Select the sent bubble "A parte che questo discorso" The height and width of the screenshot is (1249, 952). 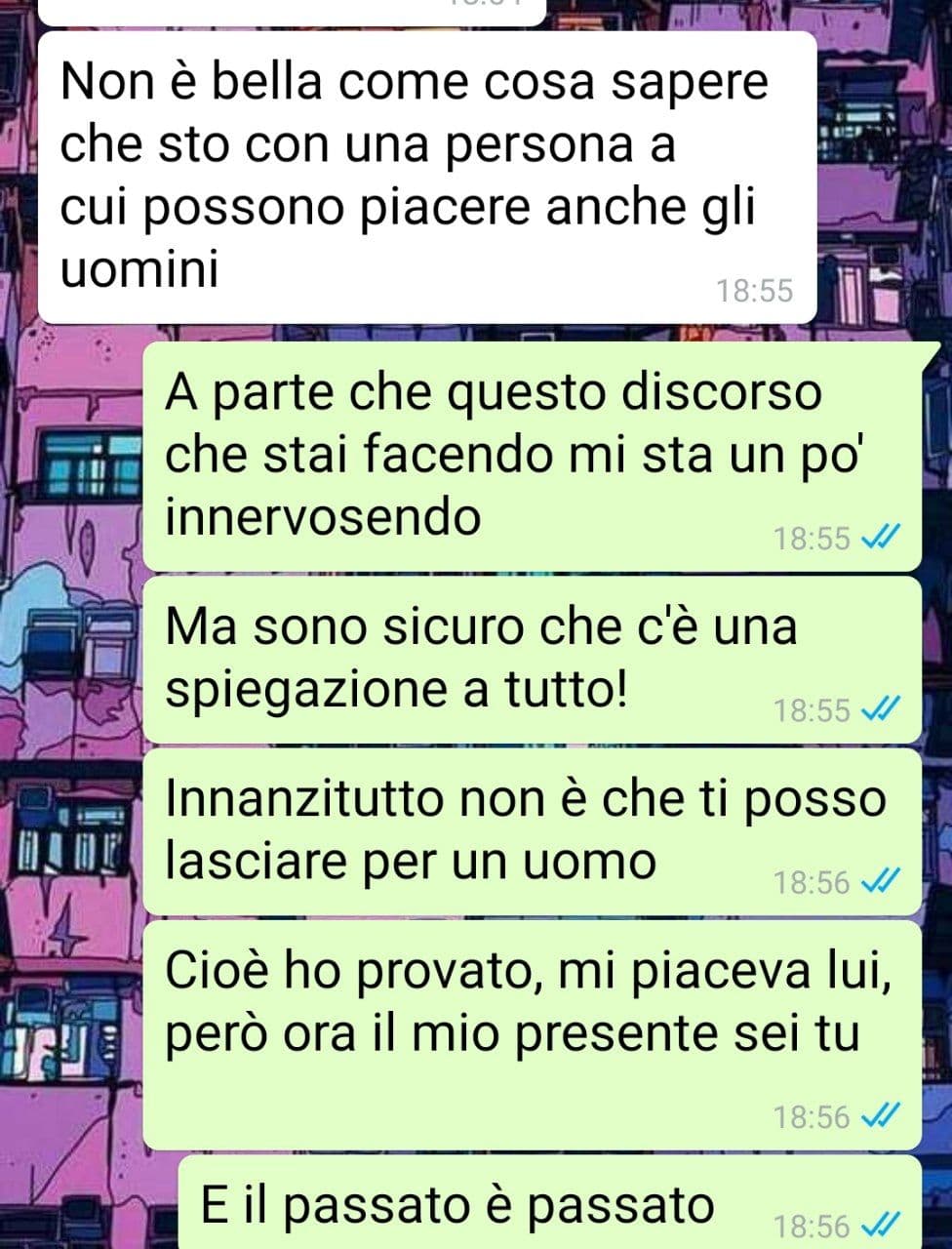(533, 456)
